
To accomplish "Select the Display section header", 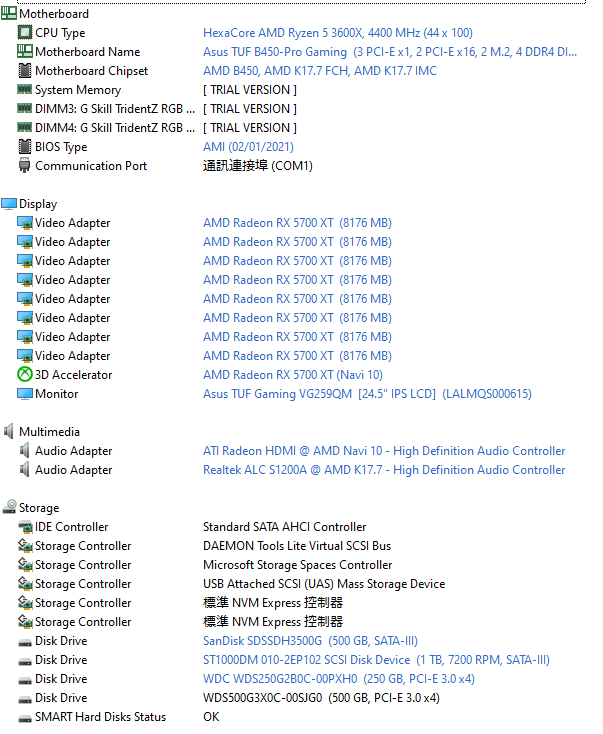I will (x=38, y=204).
